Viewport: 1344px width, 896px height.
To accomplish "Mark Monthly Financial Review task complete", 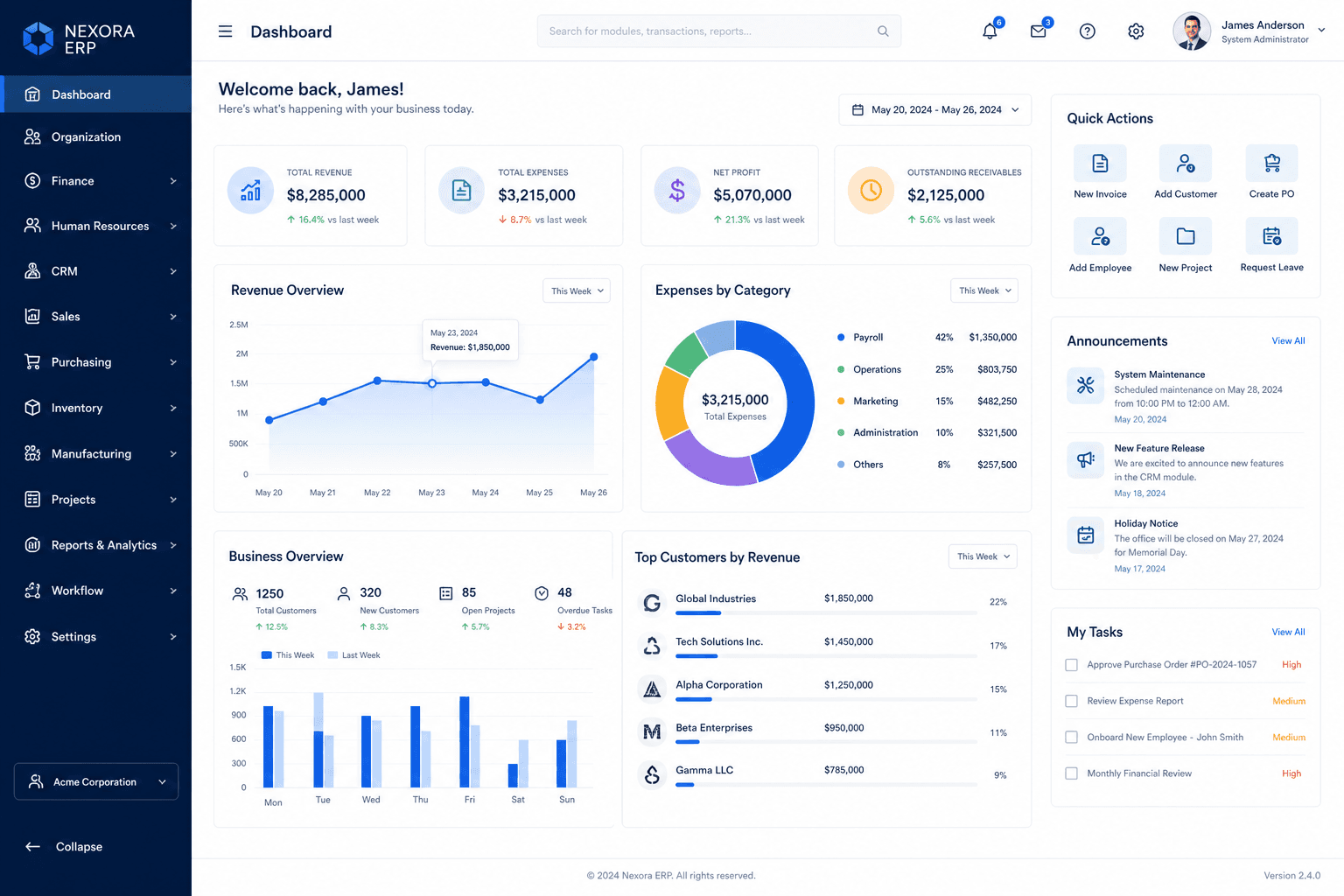I will [1071, 773].
